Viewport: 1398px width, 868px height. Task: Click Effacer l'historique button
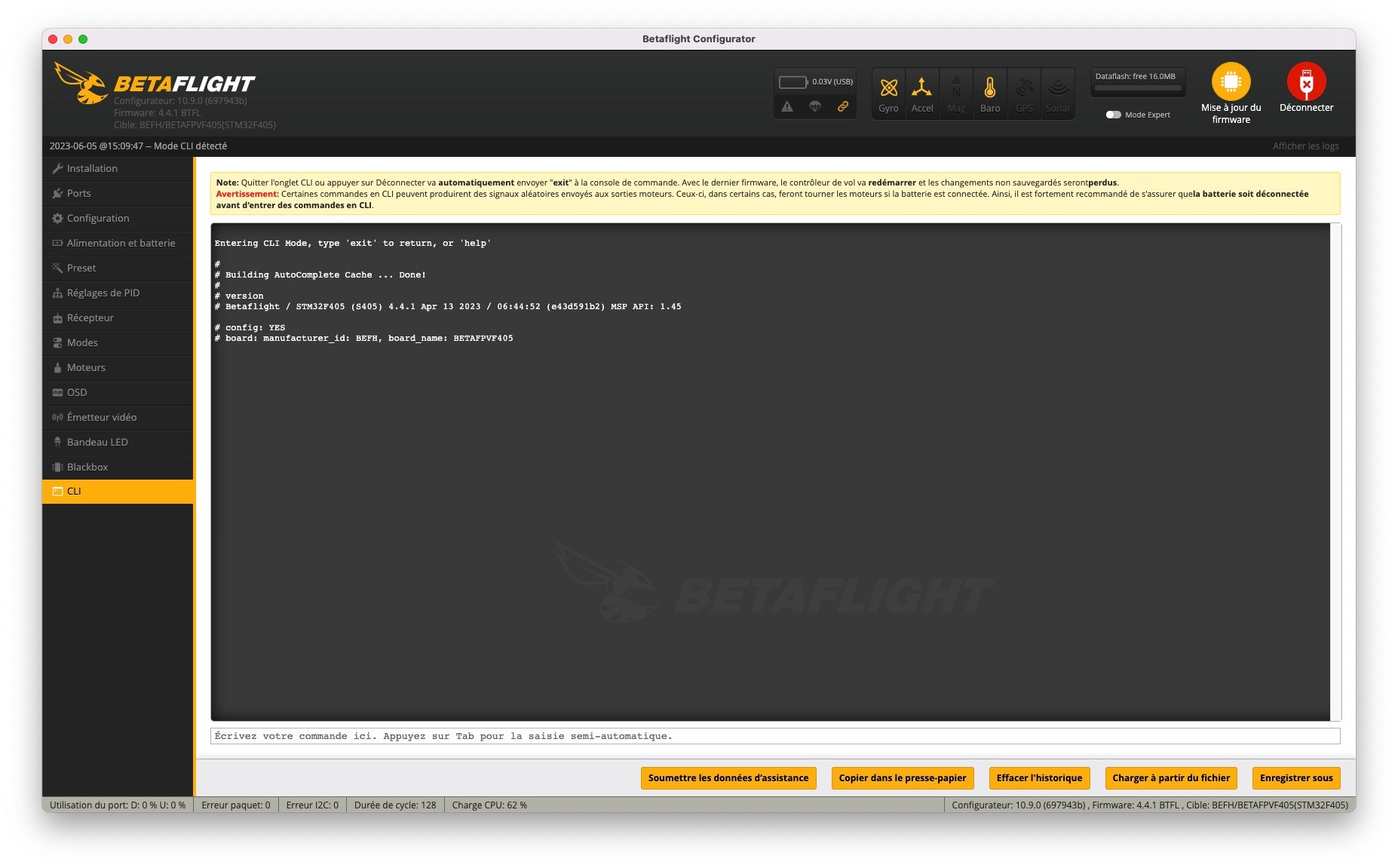(x=1039, y=778)
